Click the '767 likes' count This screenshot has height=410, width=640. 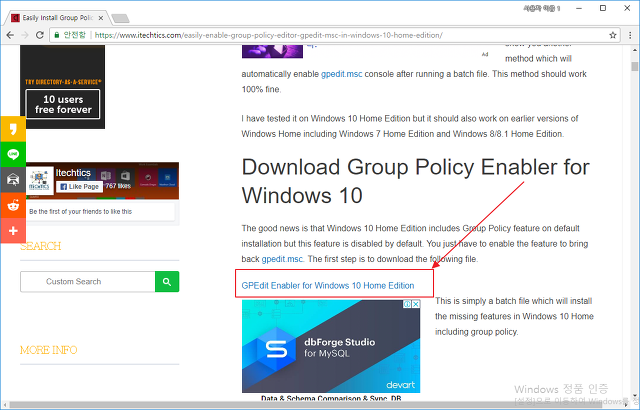[x=118, y=186]
